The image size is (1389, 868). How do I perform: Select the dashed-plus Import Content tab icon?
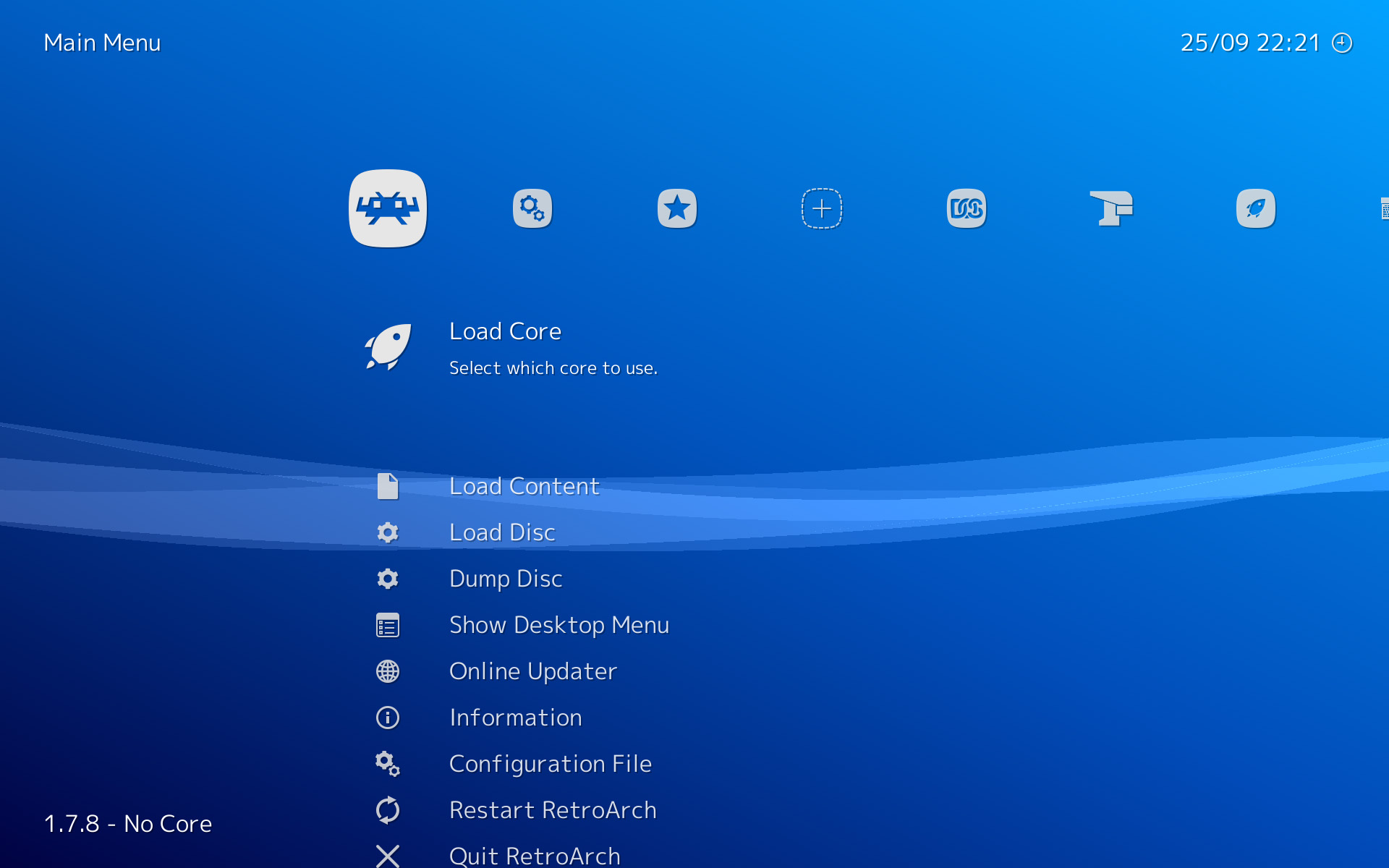pos(822,208)
